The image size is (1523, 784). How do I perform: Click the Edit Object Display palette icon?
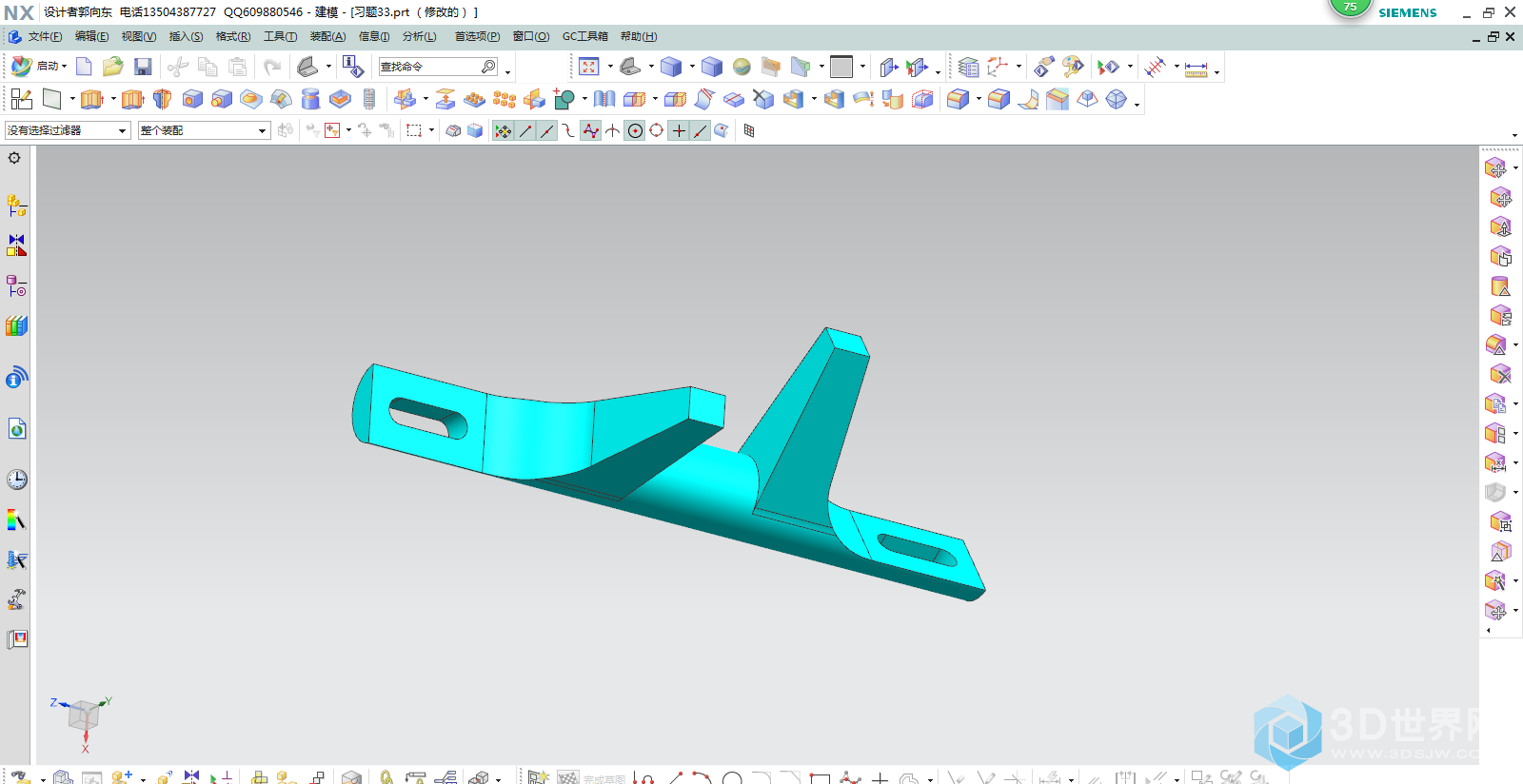(1074, 67)
